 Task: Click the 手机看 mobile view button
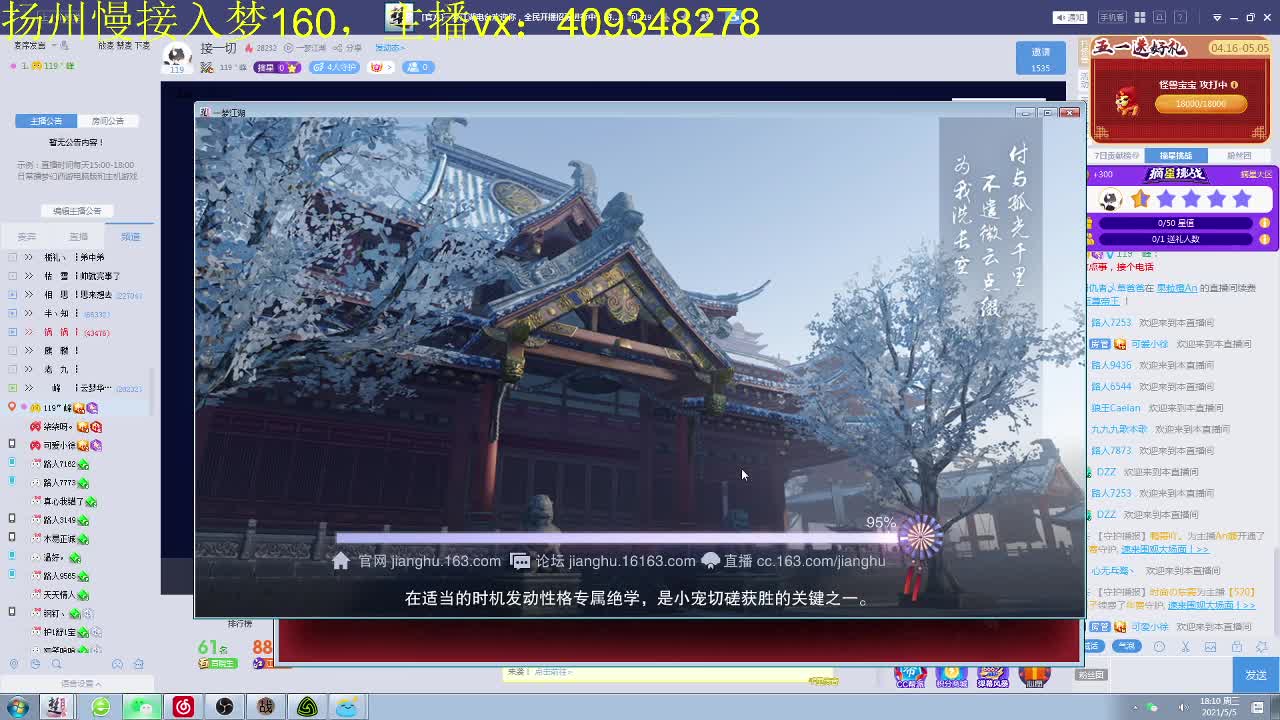[x=1111, y=17]
